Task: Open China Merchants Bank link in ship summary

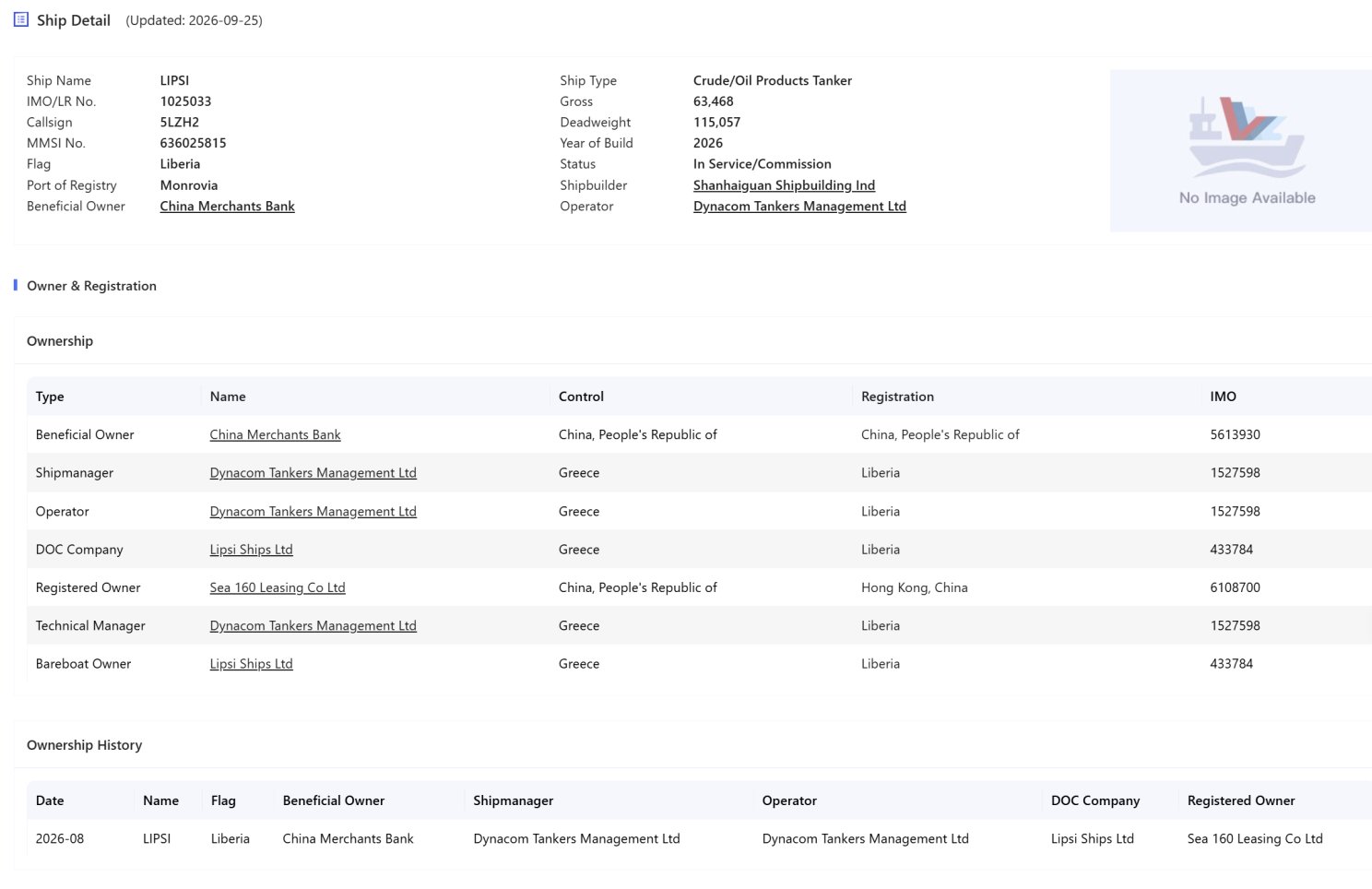Action: [227, 207]
